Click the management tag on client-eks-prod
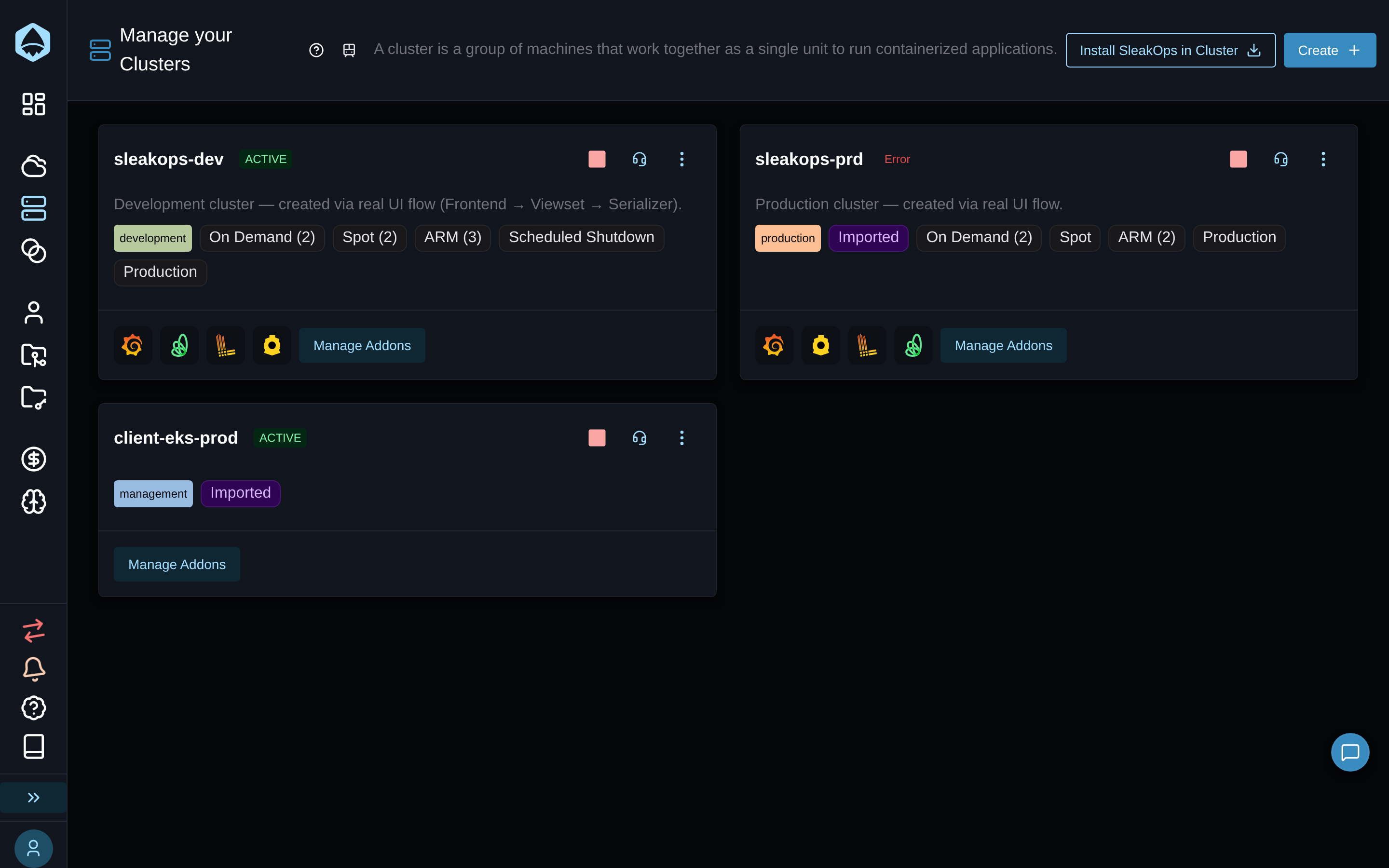1389x868 pixels. tap(153, 494)
